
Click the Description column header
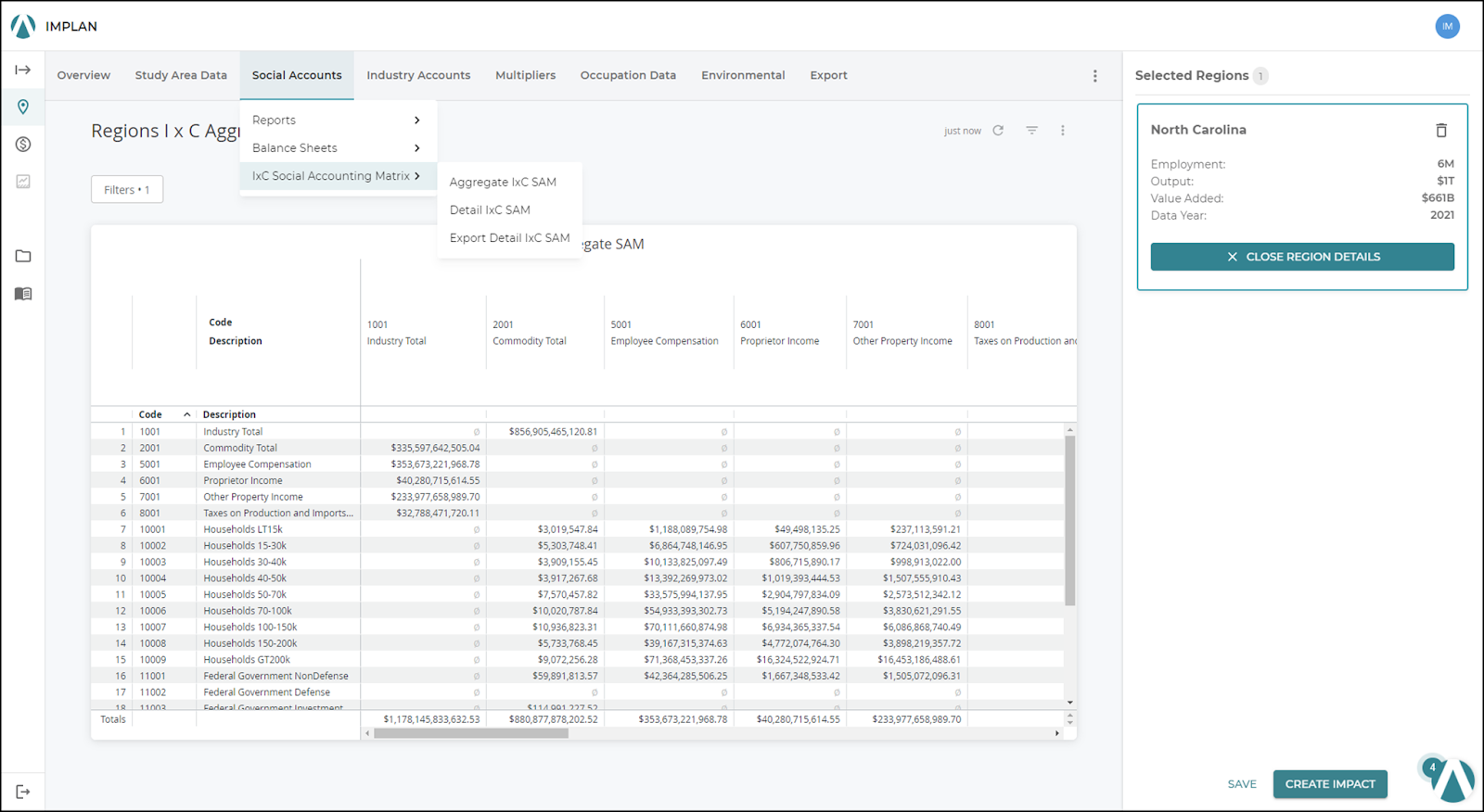click(229, 414)
